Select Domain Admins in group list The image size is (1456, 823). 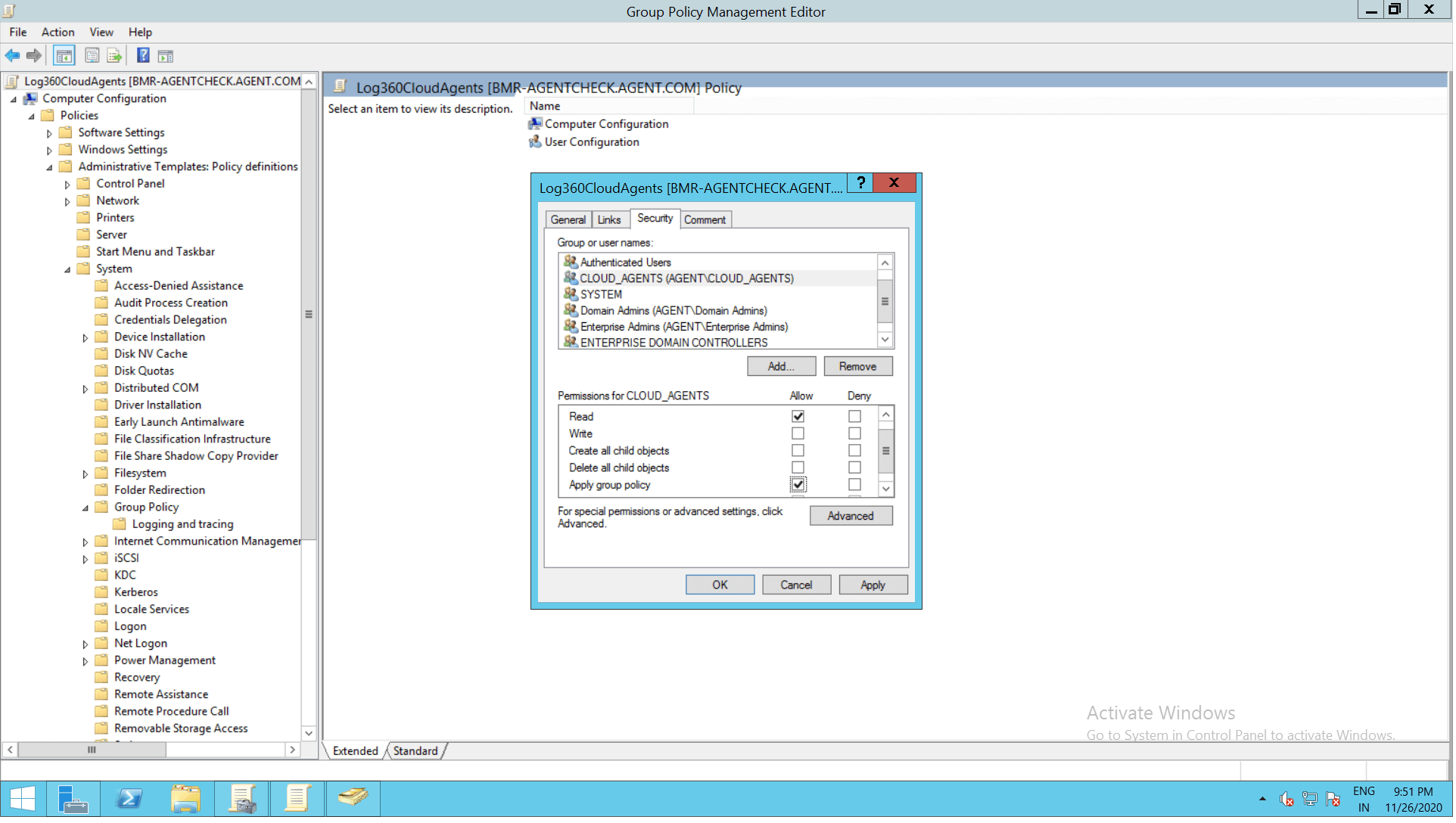(x=674, y=311)
